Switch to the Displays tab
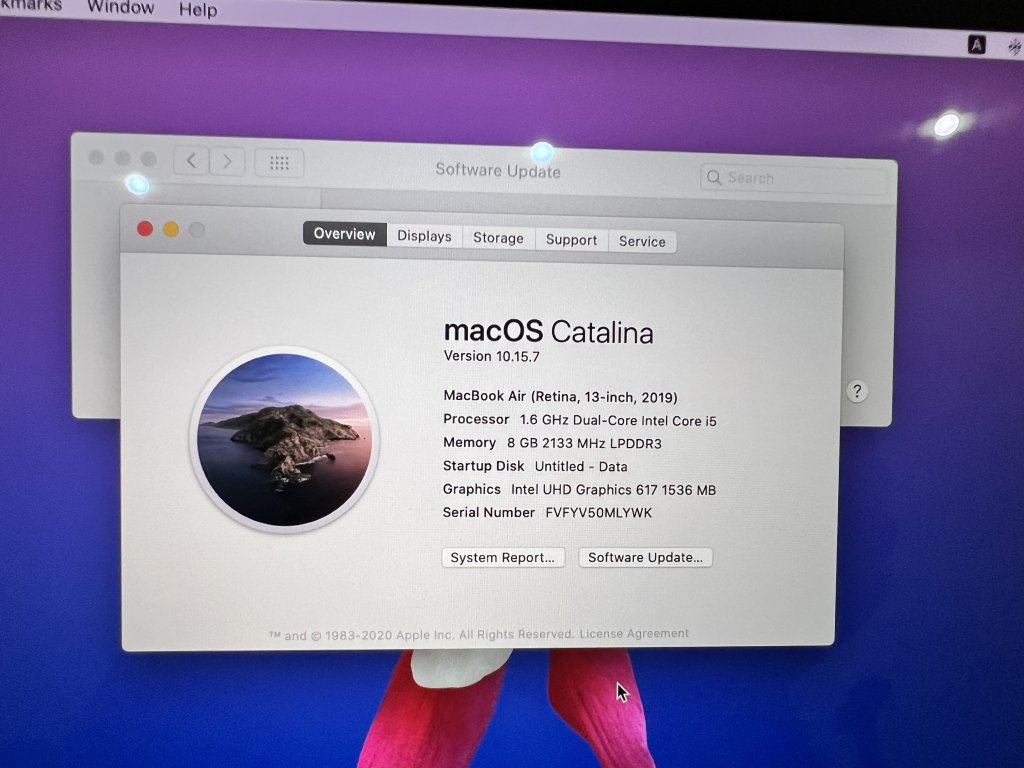1024x768 pixels. [x=424, y=236]
